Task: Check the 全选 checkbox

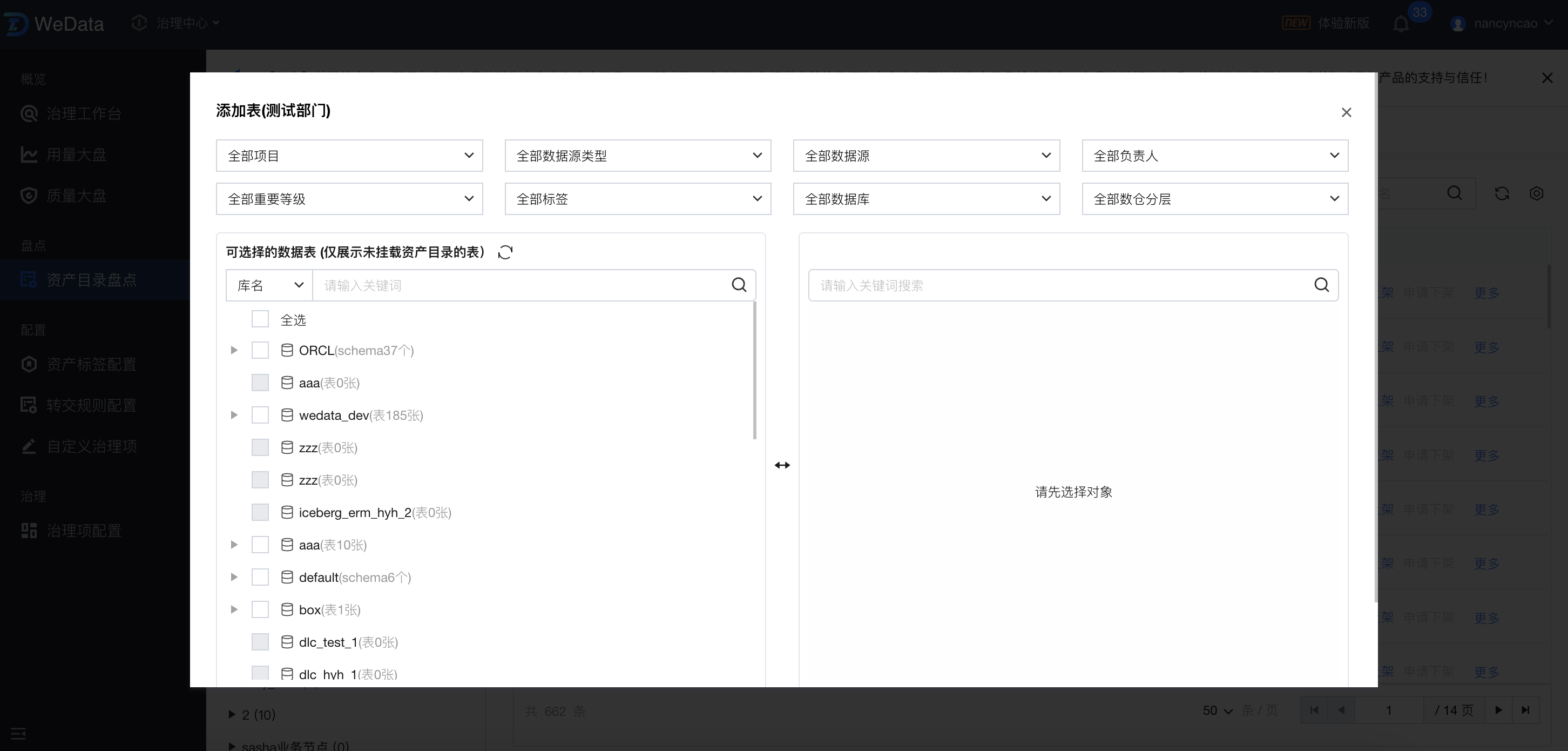Action: (260, 319)
